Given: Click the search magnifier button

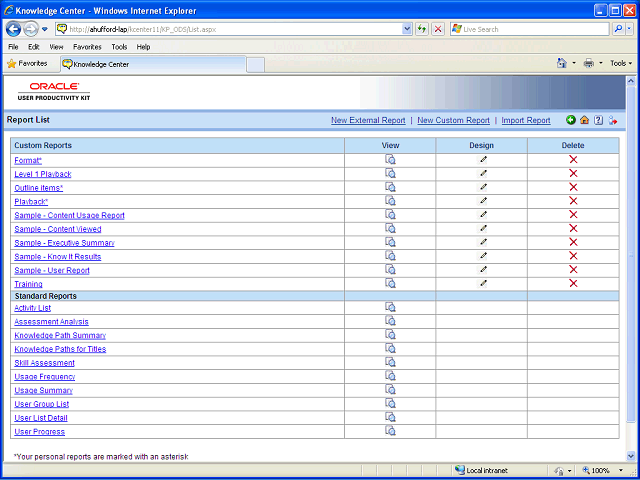Looking at the screenshot, I should [x=619, y=29].
